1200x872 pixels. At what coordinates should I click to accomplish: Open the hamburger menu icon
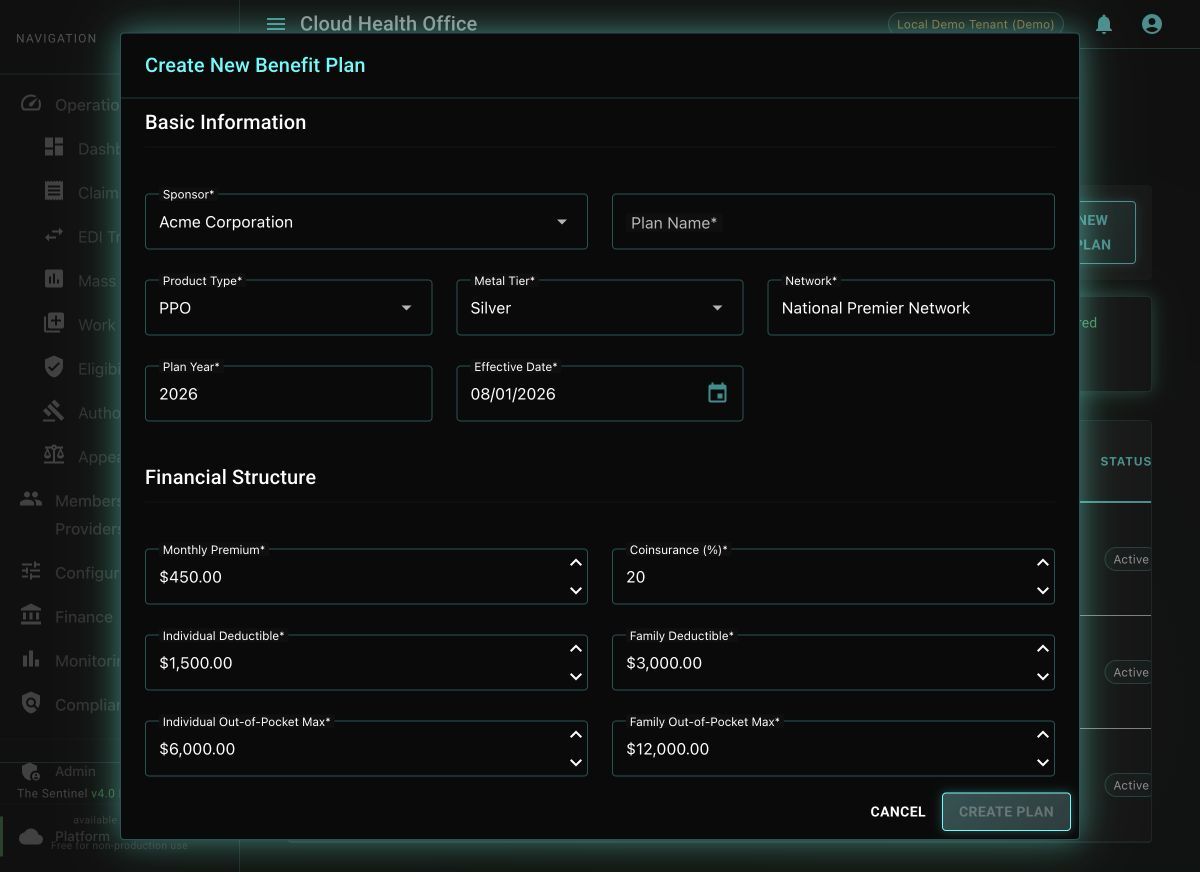coord(276,24)
